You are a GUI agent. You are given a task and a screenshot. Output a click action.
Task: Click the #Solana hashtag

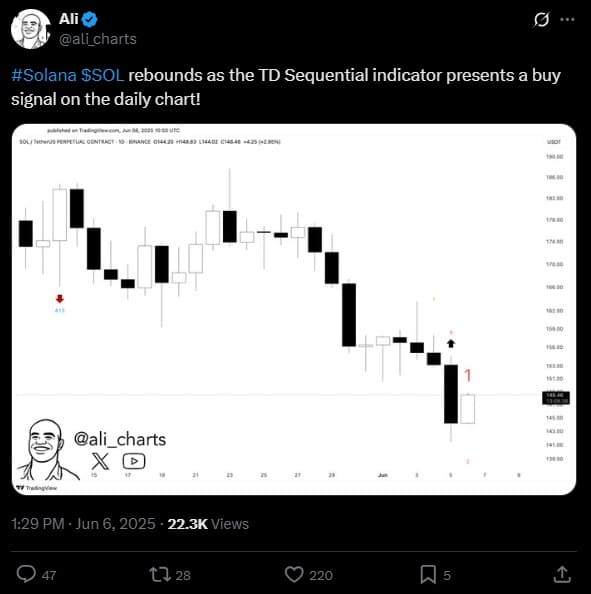44,75
